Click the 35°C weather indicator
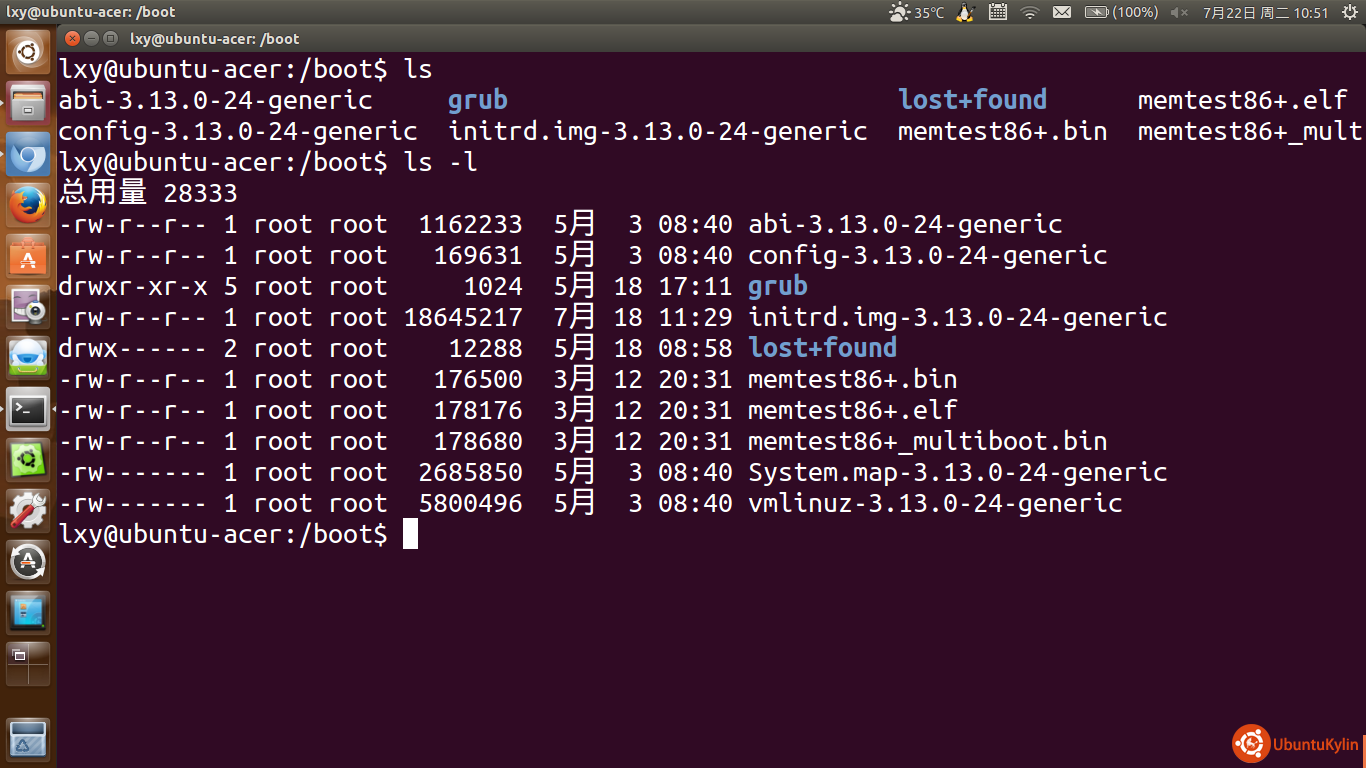 click(x=916, y=12)
